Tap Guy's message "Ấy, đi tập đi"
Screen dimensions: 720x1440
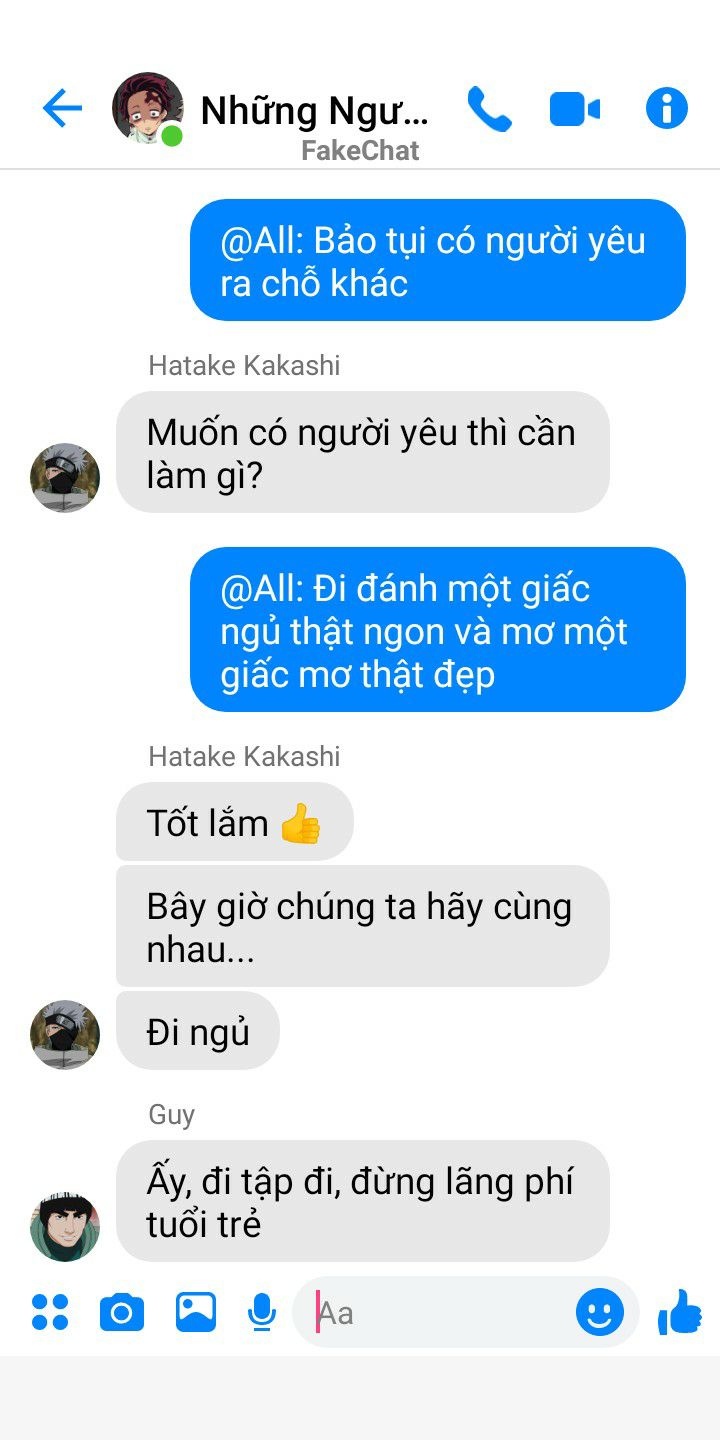coord(363,1201)
